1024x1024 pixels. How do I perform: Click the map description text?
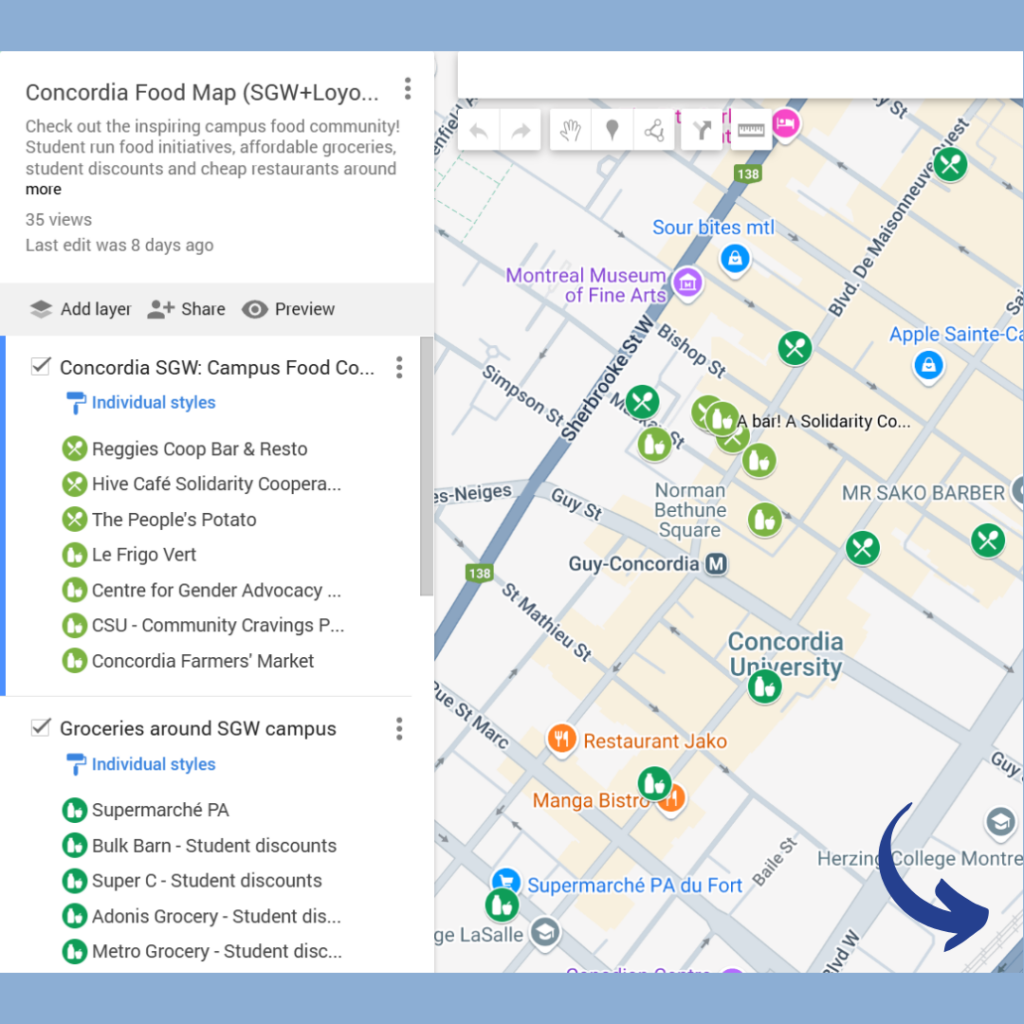click(x=212, y=147)
